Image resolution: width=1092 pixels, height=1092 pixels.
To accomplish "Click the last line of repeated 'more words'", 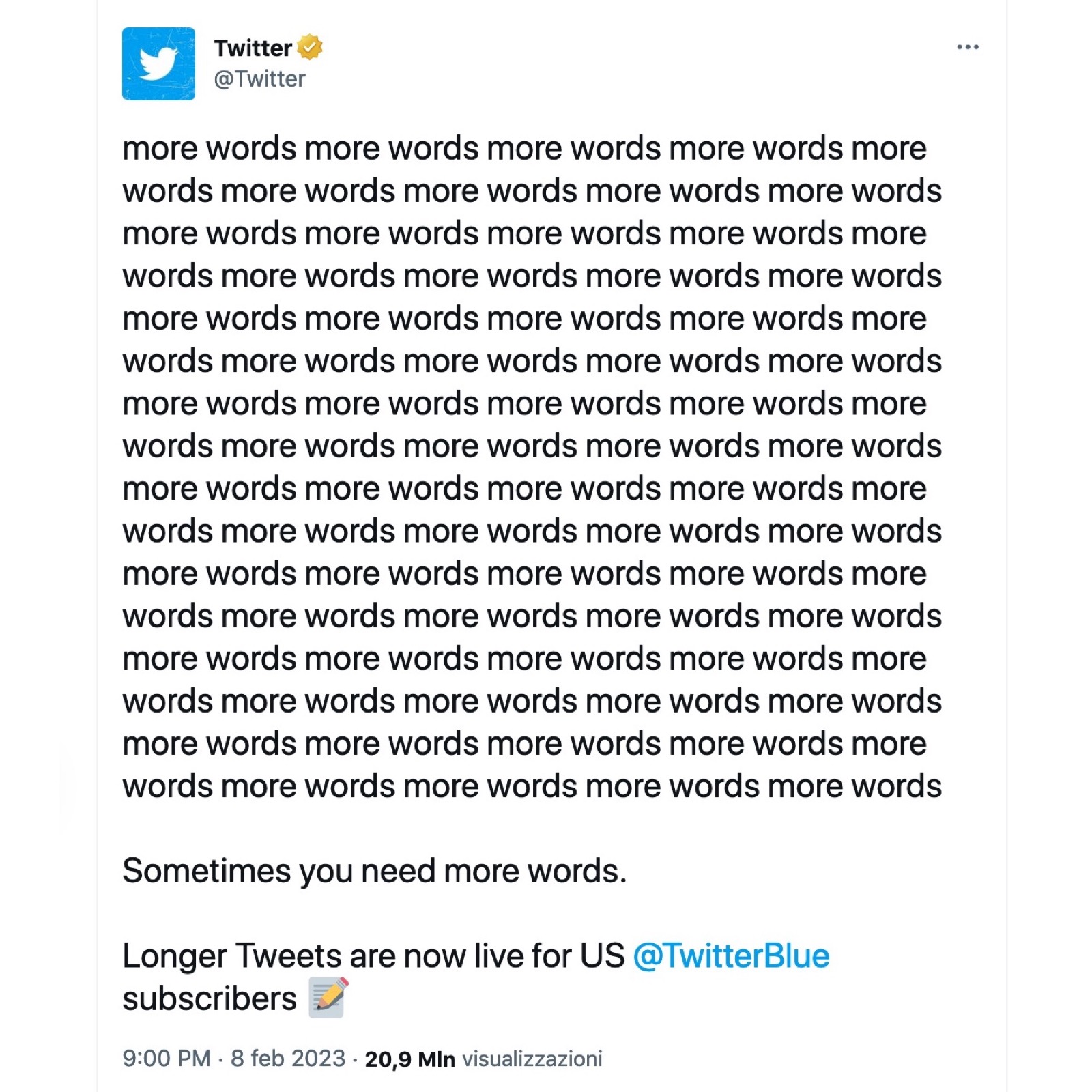I will 532,786.
